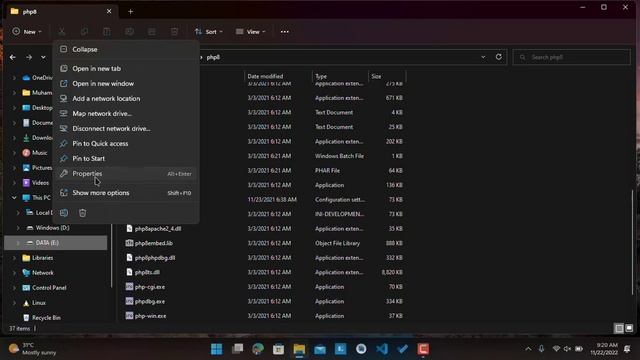Click the file list vertical scrollbar
This screenshot has width=640, height=360.
[633, 242]
